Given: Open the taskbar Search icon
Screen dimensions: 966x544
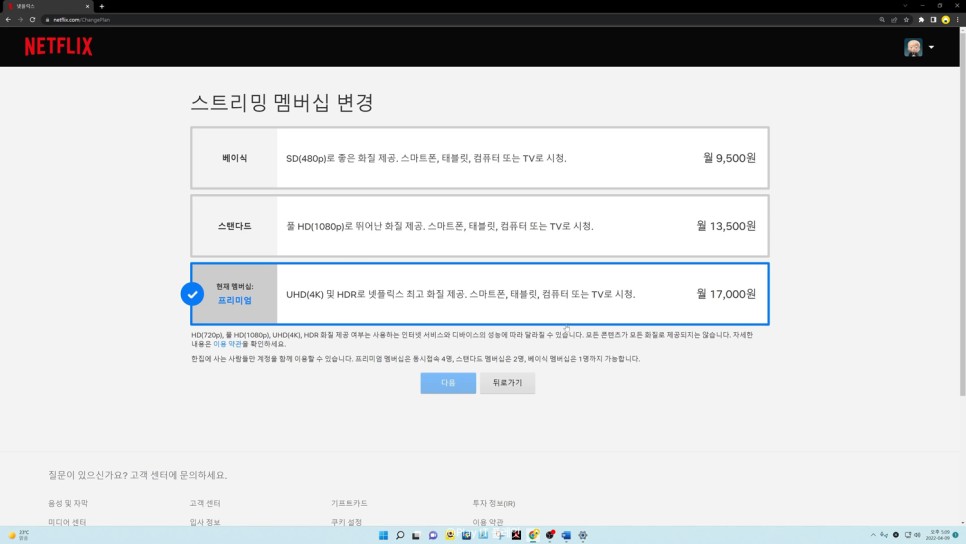Looking at the screenshot, I should (x=400, y=535).
